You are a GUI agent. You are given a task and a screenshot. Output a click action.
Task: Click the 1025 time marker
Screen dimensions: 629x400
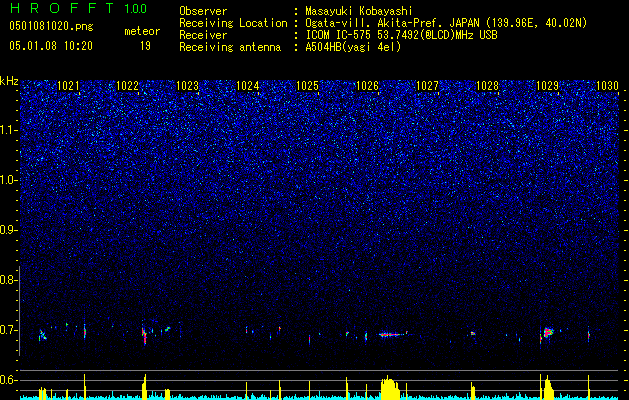click(x=307, y=86)
